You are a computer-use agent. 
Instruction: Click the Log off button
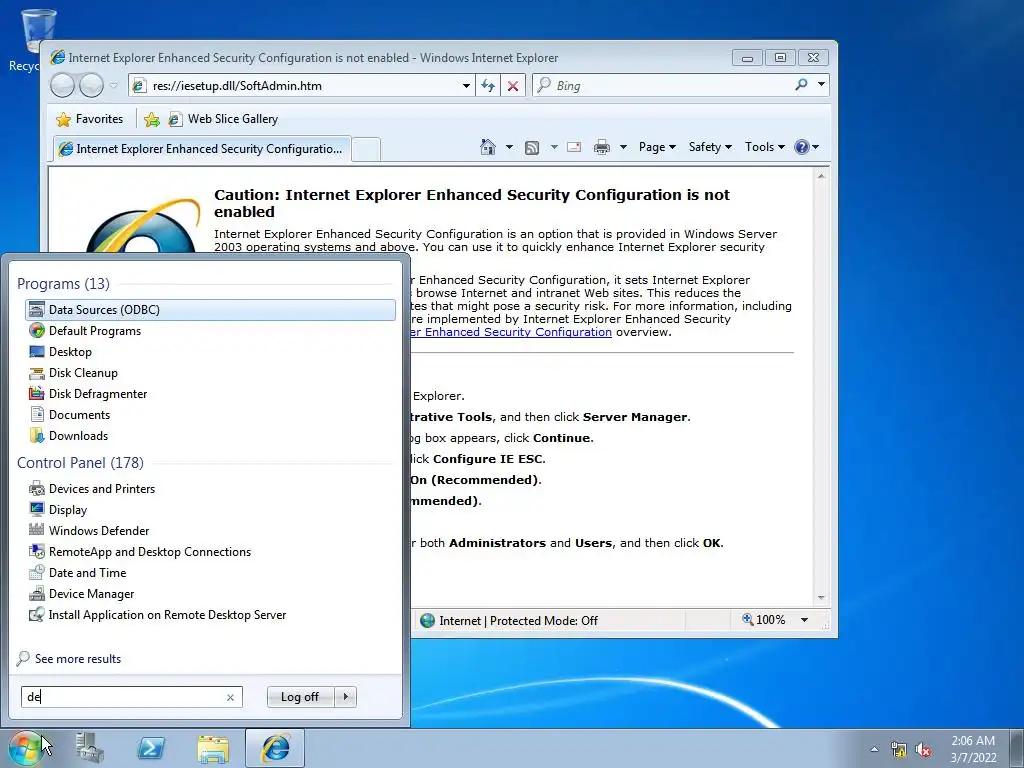pyautogui.click(x=300, y=697)
